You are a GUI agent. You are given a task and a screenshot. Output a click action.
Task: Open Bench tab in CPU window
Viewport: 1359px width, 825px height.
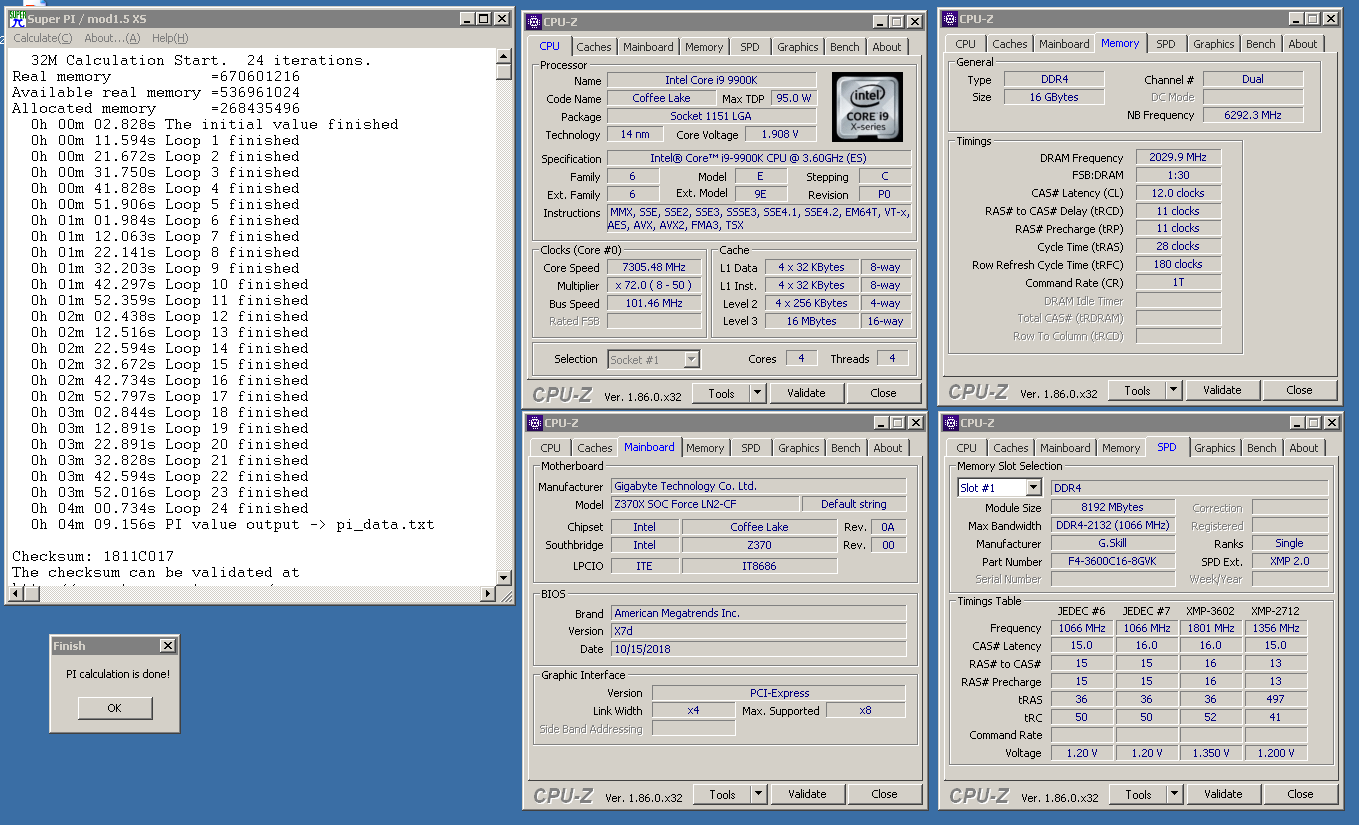845,47
